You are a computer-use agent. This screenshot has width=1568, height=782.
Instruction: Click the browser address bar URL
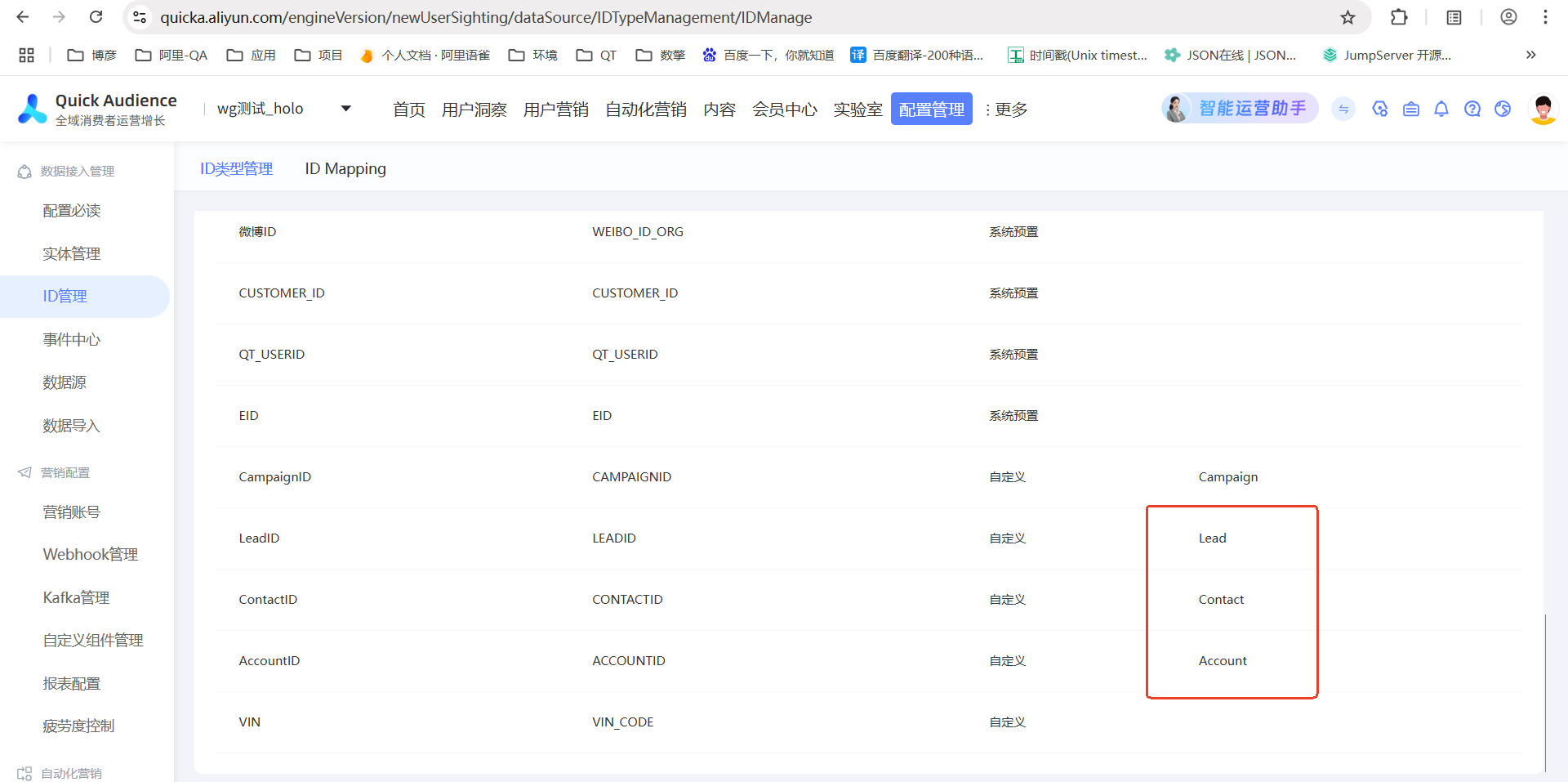(x=486, y=17)
